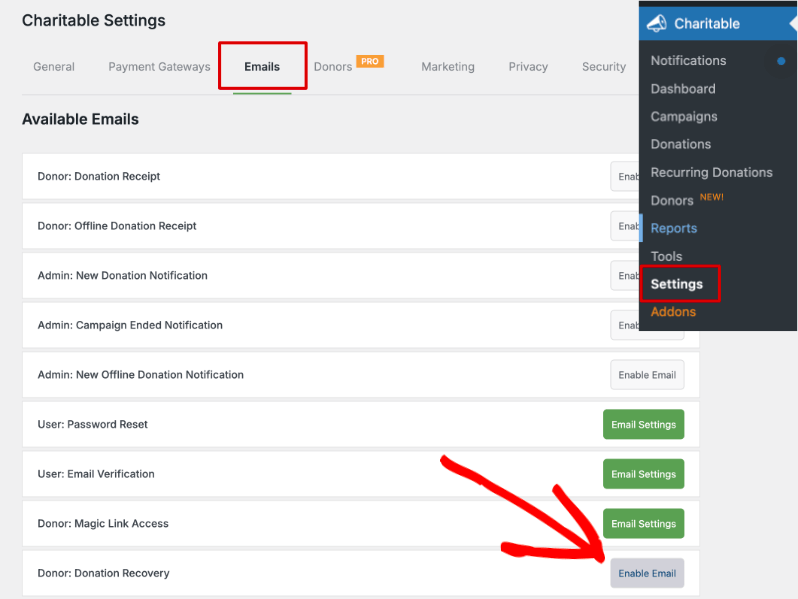Open Donations in sidebar menu

click(681, 144)
